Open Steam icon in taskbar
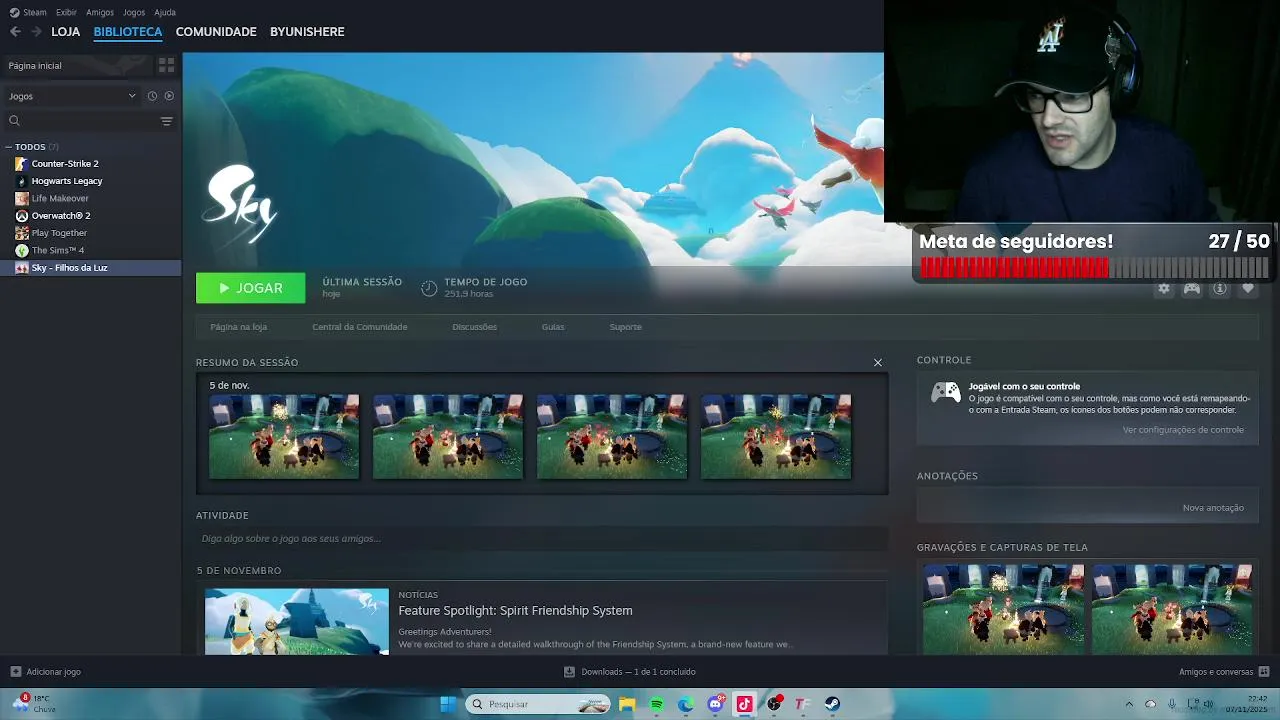1280x720 pixels. point(832,704)
